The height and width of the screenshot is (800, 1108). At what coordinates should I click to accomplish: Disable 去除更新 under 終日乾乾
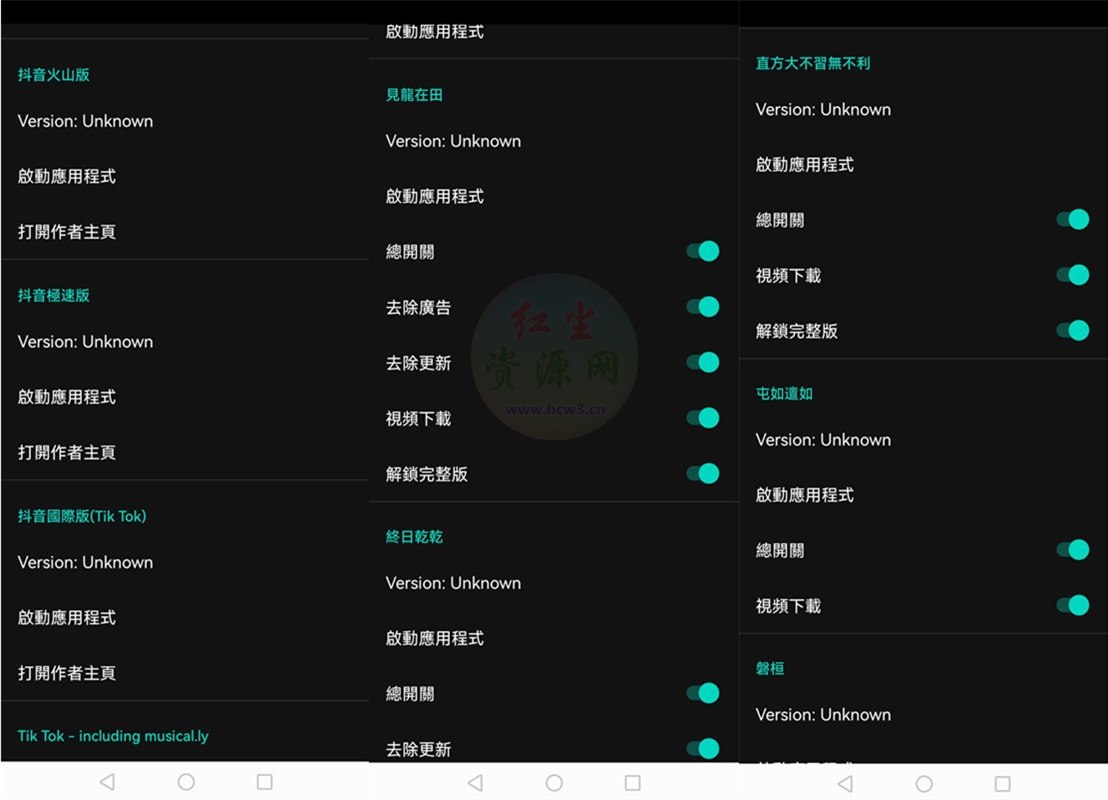pyautogui.click(x=703, y=748)
